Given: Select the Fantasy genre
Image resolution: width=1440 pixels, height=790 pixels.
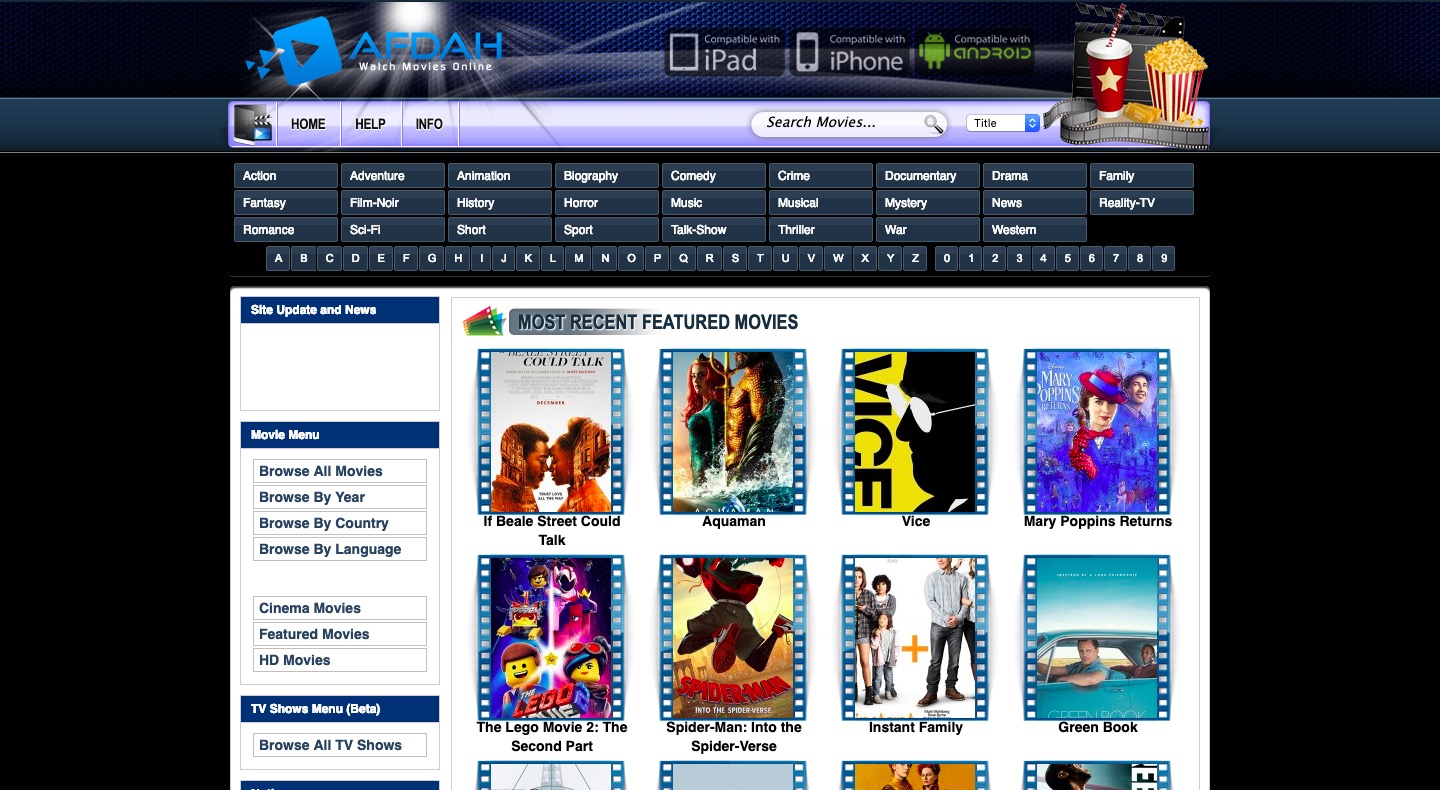Looking at the screenshot, I should tap(286, 203).
